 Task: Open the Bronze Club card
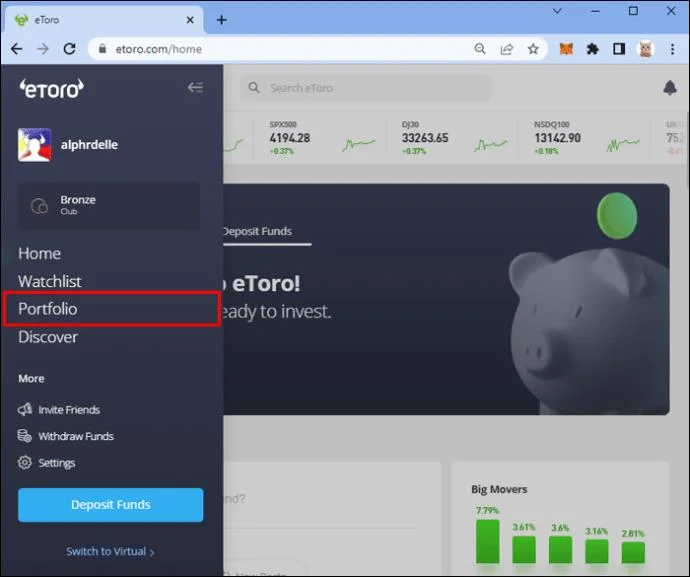109,206
